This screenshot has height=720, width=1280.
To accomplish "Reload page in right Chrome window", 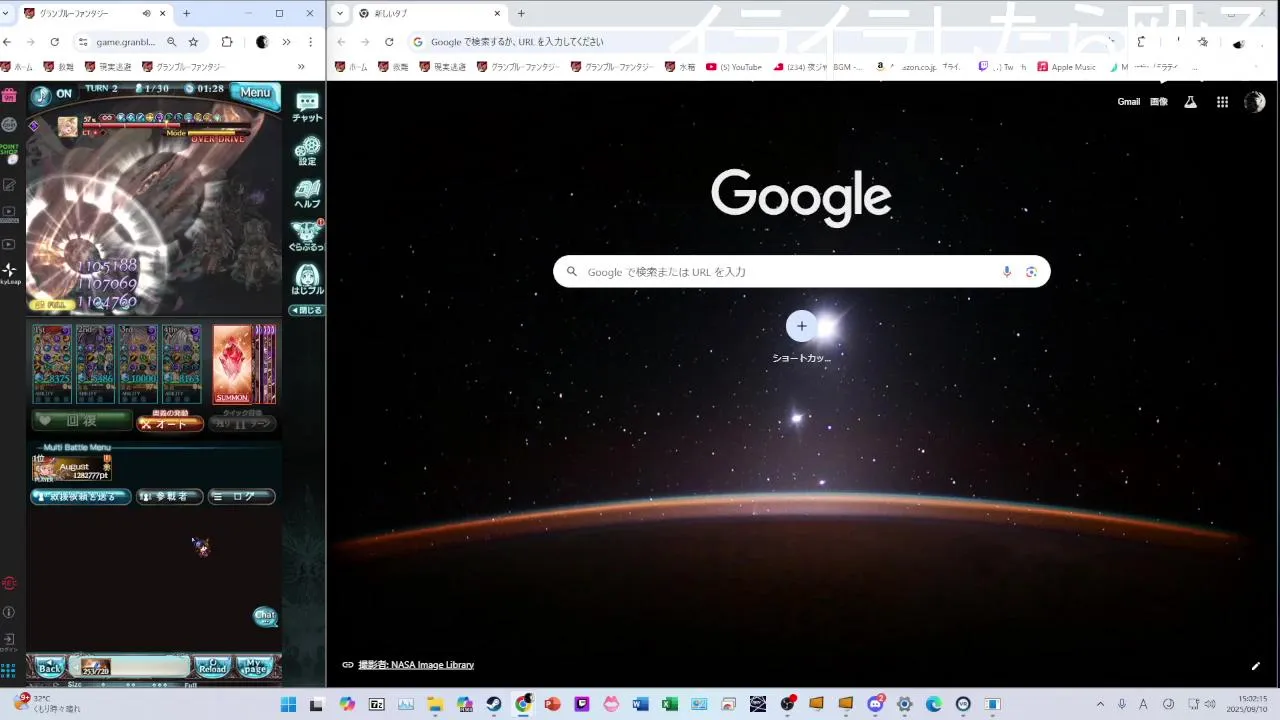I will tap(389, 42).
